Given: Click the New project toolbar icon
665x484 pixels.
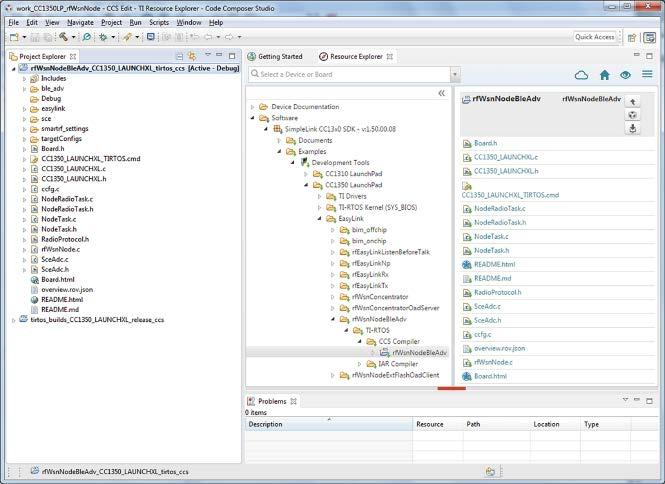Looking at the screenshot, I should (14, 37).
